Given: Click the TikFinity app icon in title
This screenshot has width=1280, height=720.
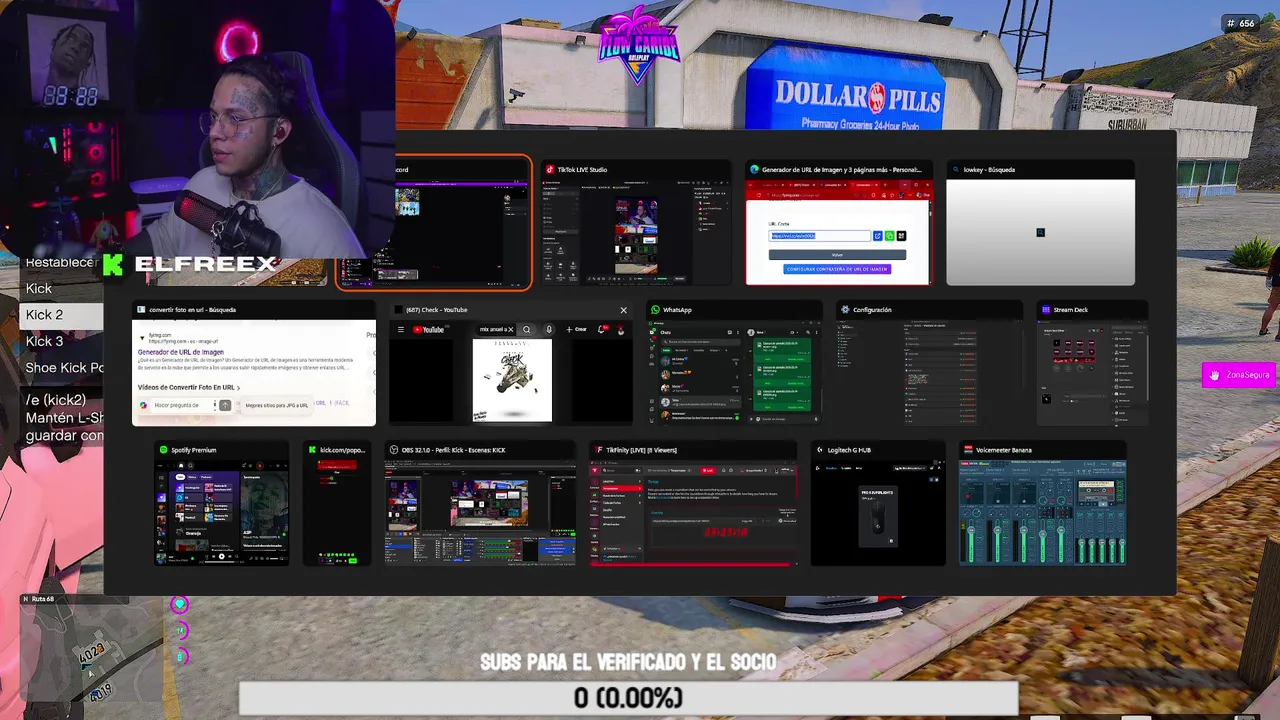Looking at the screenshot, I should tap(599, 450).
